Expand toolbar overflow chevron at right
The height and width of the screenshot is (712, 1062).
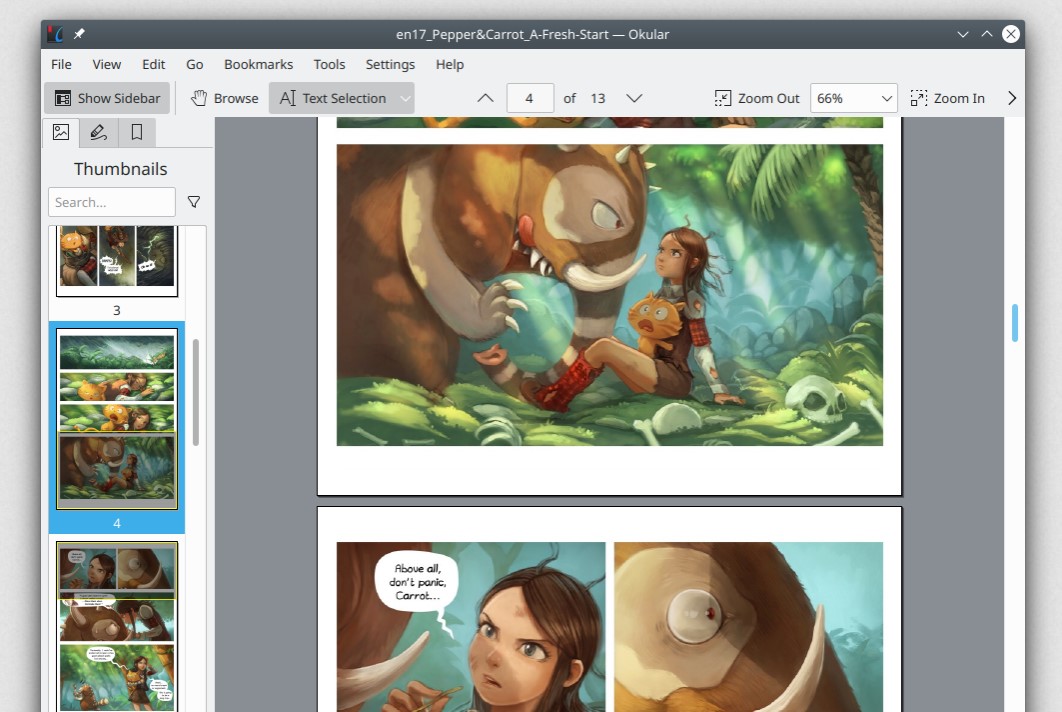click(1011, 98)
